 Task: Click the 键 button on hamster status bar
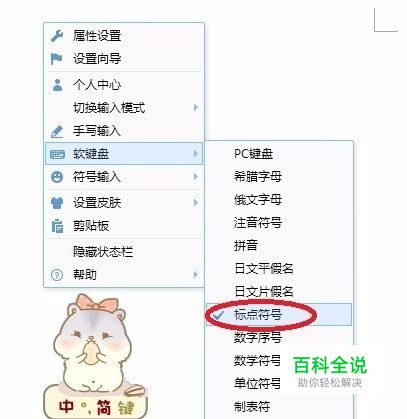coord(126,408)
